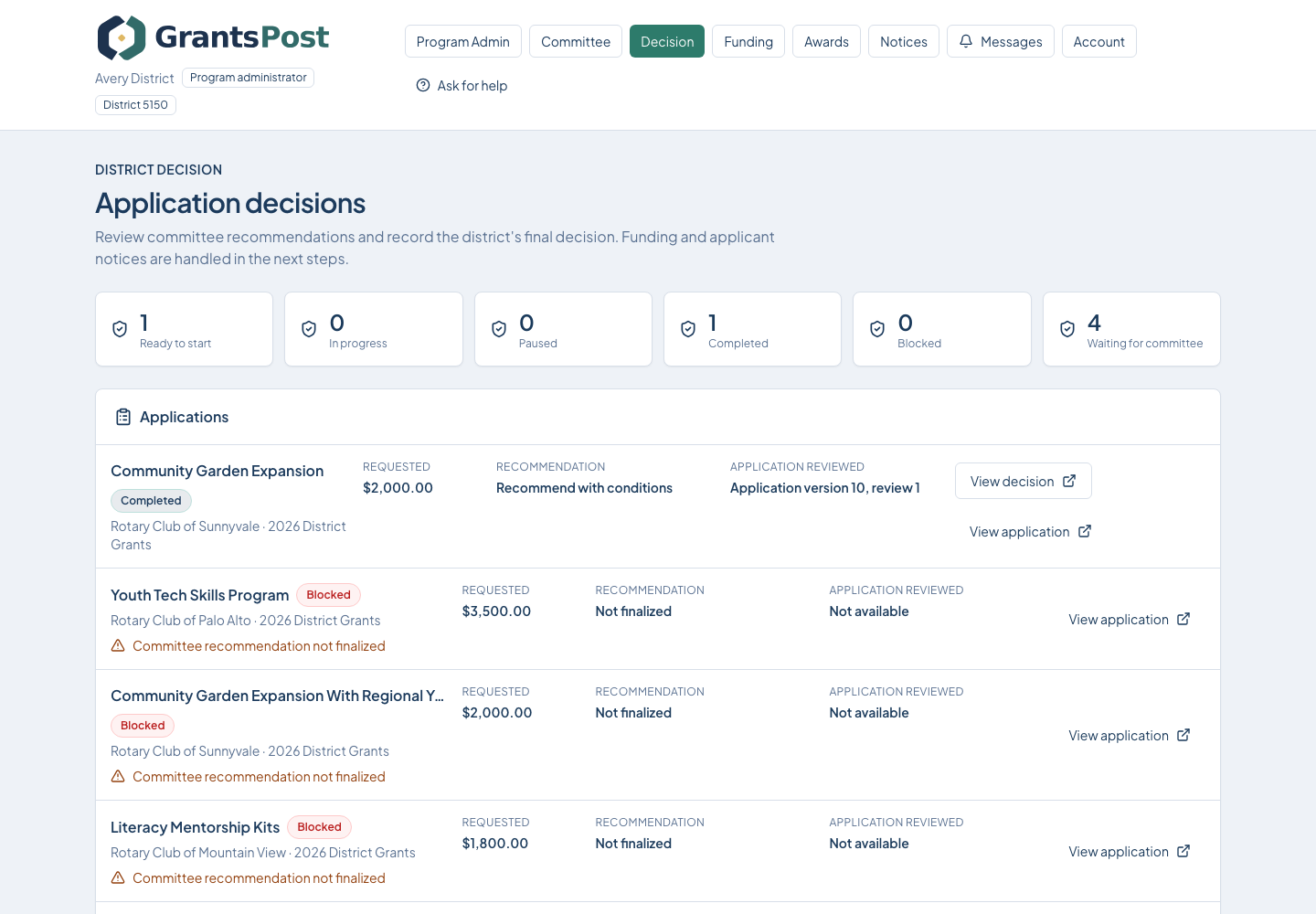Click the $3,500.00 requested amount
1316x914 pixels.
tap(496, 611)
